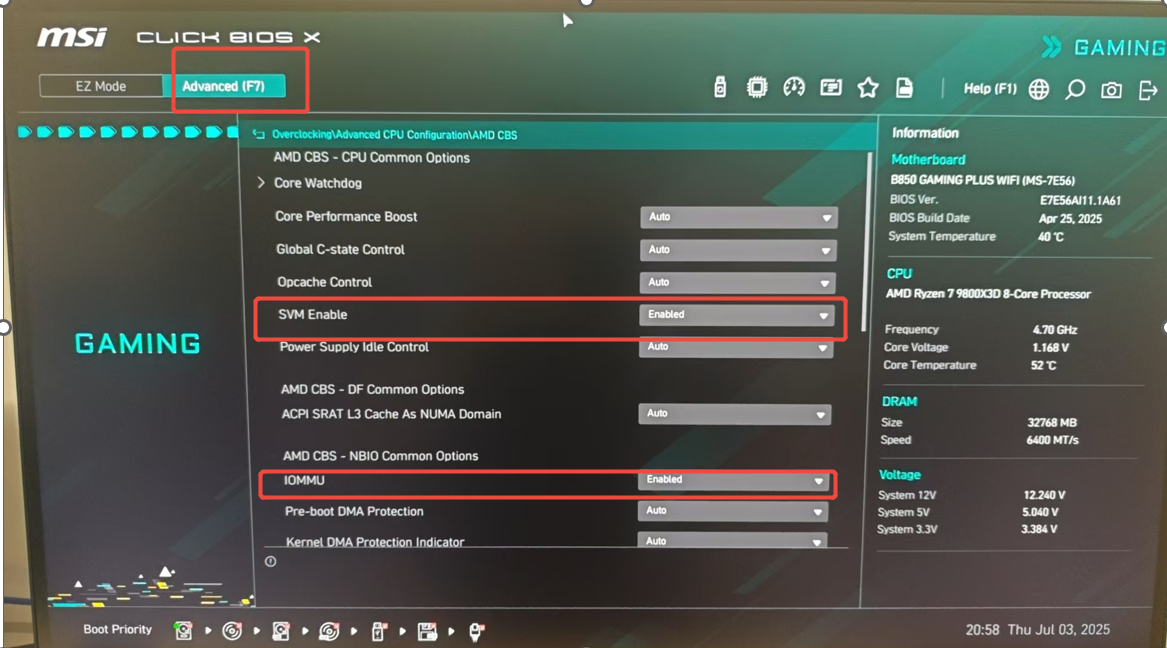Open search with the magnifier icon
1167x648 pixels.
point(1075,90)
